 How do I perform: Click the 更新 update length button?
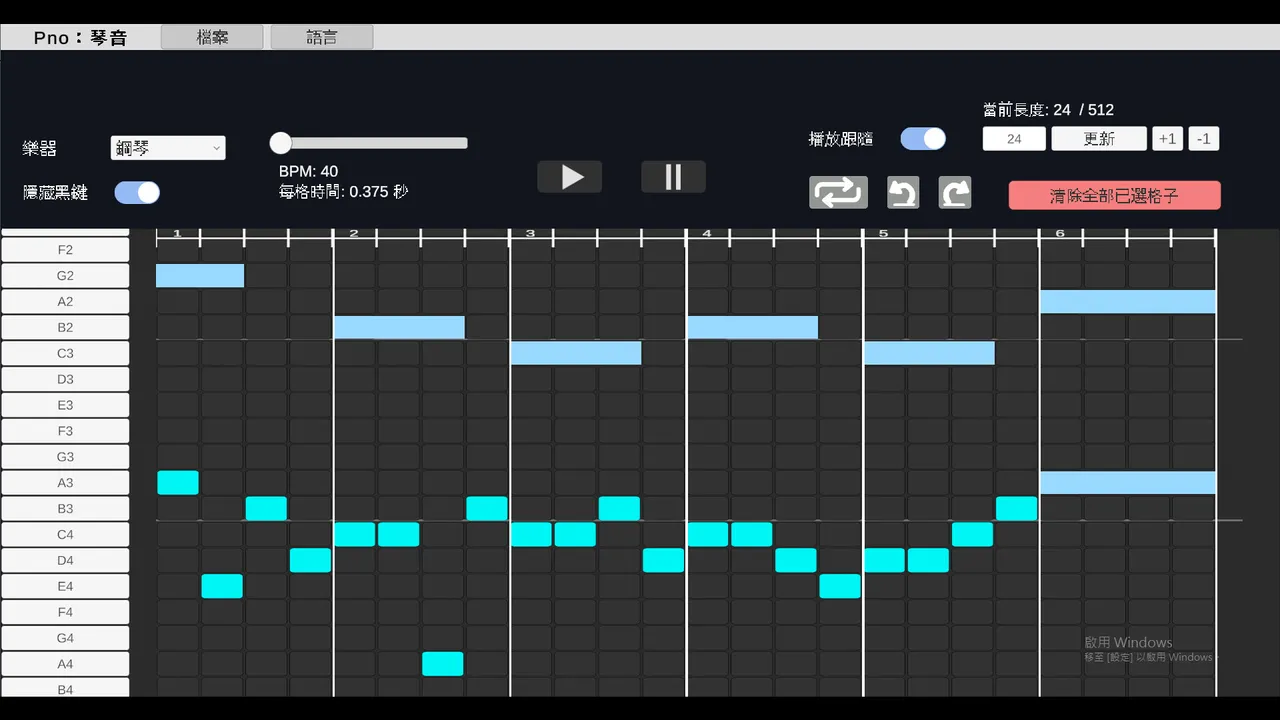1099,139
